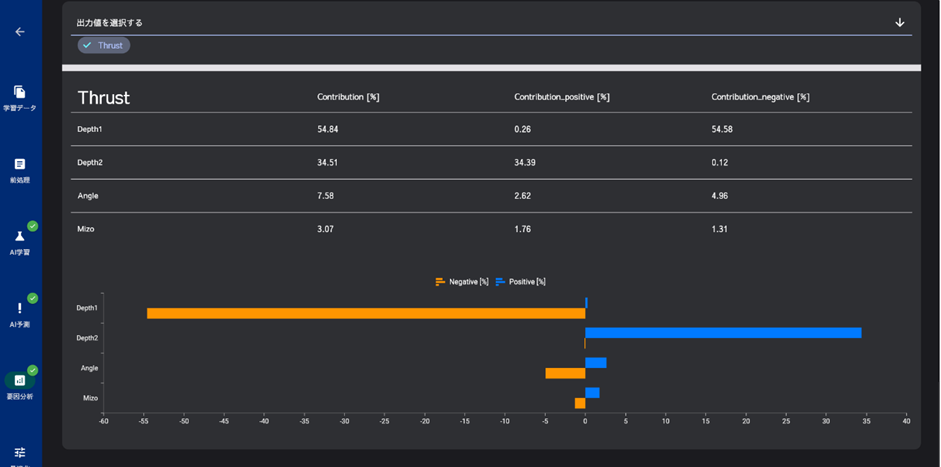Open the 前処理 preprocessing icon
Image resolution: width=941 pixels, height=467 pixels.
(x=19, y=164)
